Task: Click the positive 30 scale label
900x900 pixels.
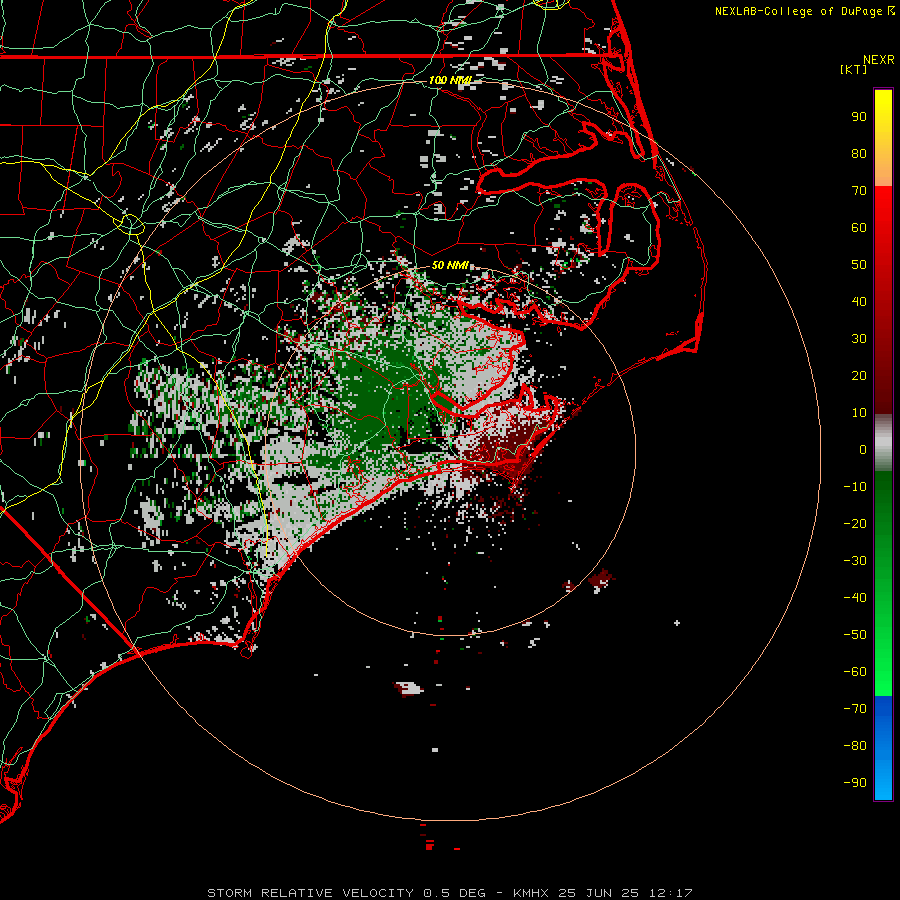Action: click(x=859, y=339)
